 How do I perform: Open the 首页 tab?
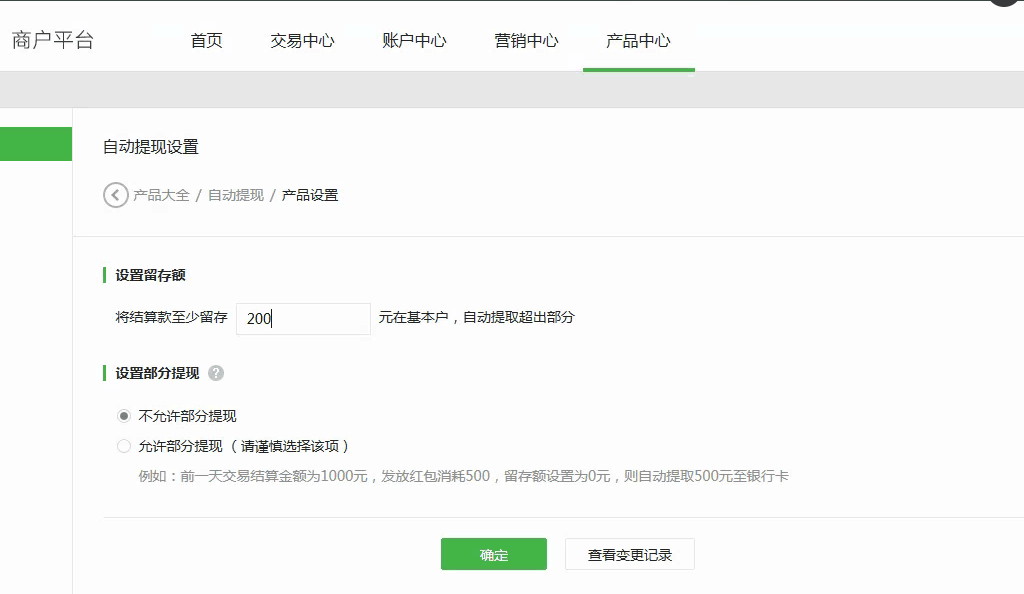[x=207, y=41]
